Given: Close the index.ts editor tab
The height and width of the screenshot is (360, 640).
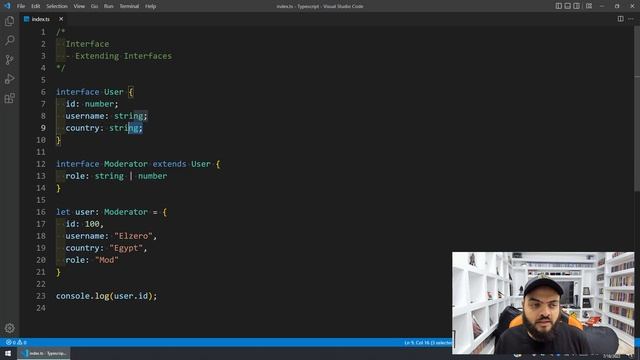Looking at the screenshot, I should click(61, 19).
